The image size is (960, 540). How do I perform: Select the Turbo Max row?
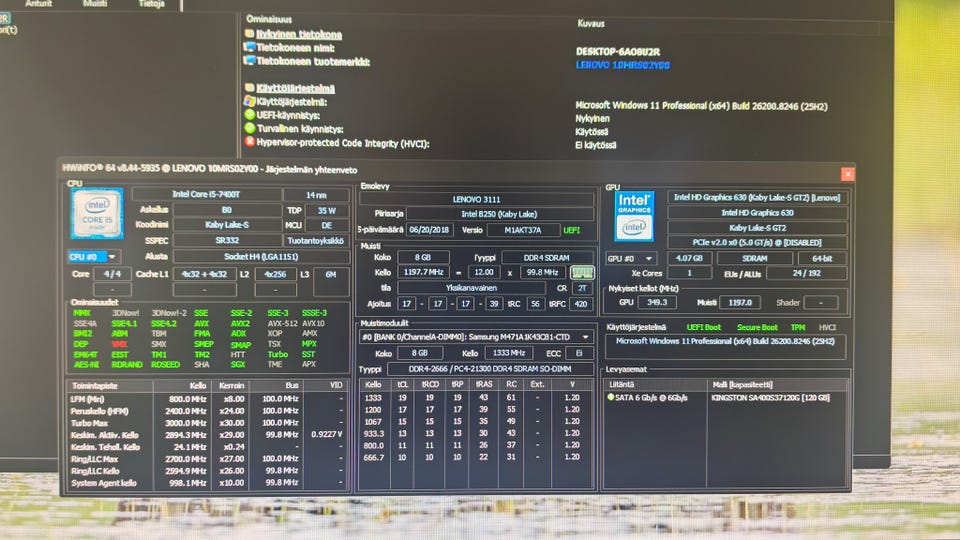click(208, 423)
